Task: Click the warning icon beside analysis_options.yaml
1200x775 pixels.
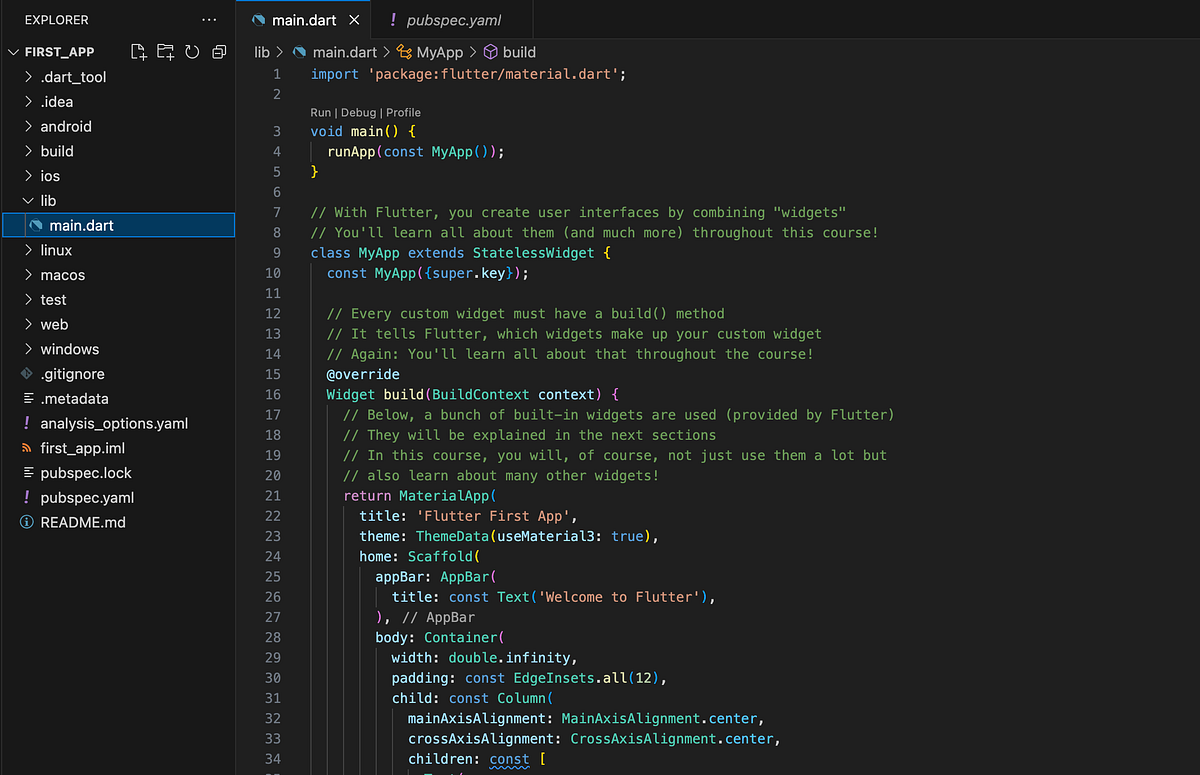Action: tap(26, 423)
